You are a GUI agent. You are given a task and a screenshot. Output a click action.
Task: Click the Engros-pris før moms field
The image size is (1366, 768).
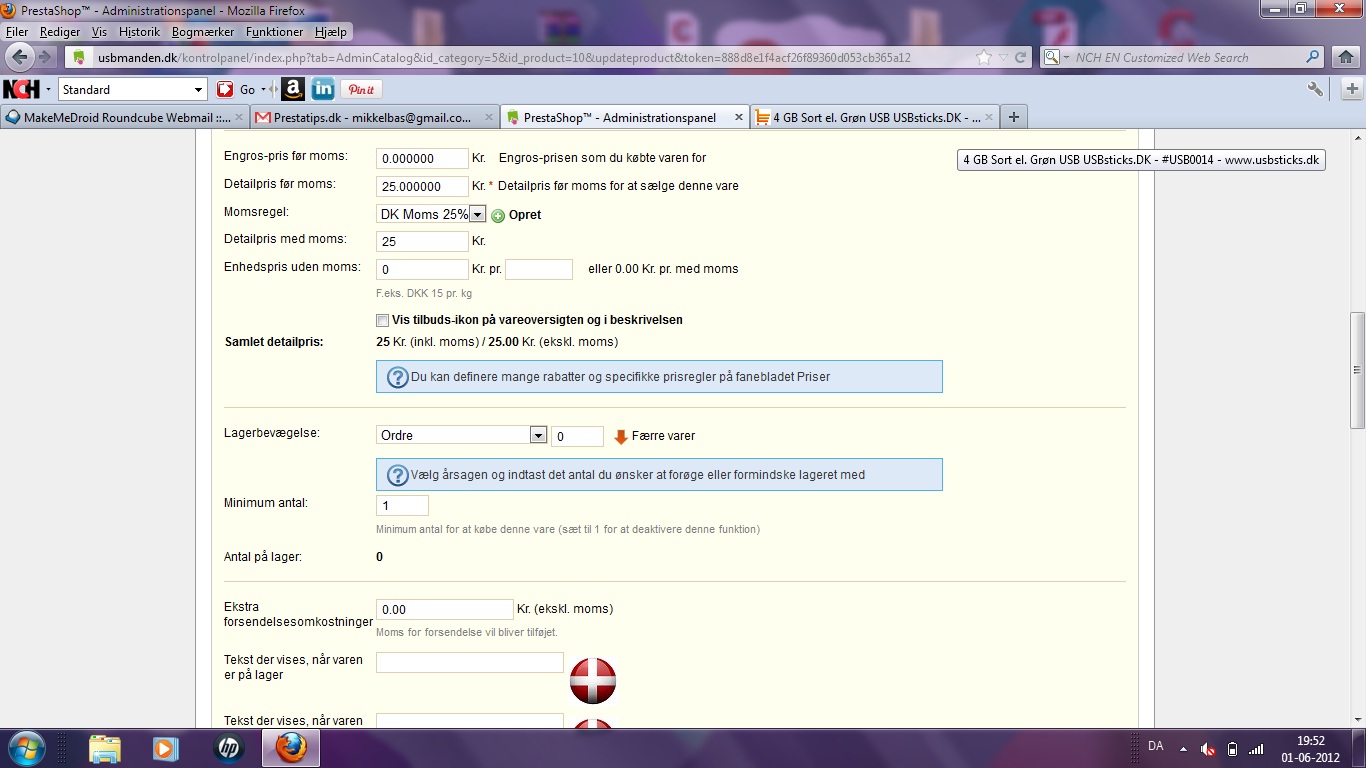[422, 158]
